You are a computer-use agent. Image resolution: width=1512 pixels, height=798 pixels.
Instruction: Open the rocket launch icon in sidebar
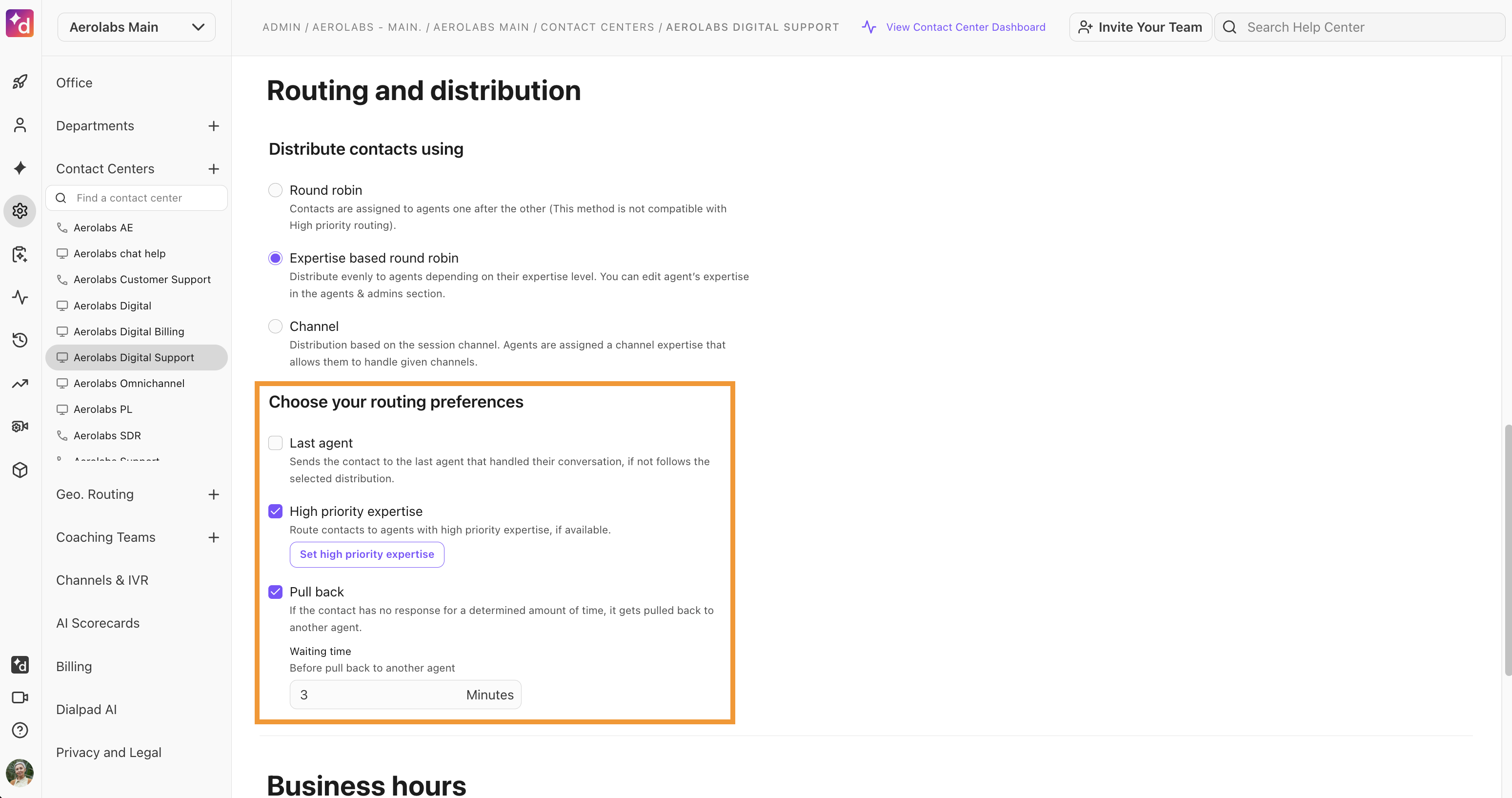[20, 82]
